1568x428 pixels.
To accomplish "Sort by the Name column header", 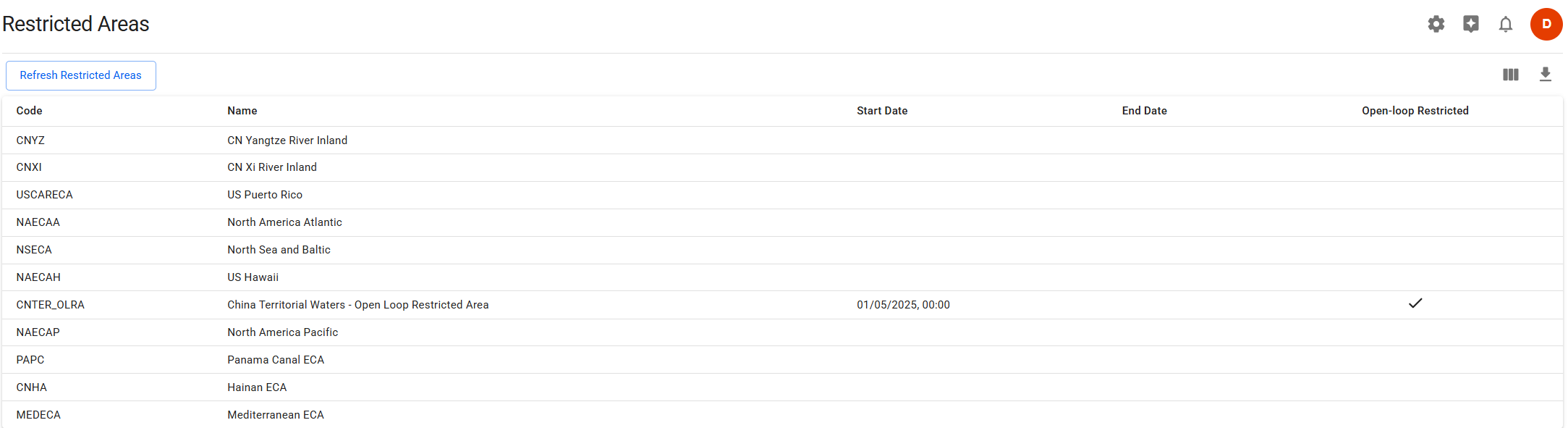I will point(242,111).
